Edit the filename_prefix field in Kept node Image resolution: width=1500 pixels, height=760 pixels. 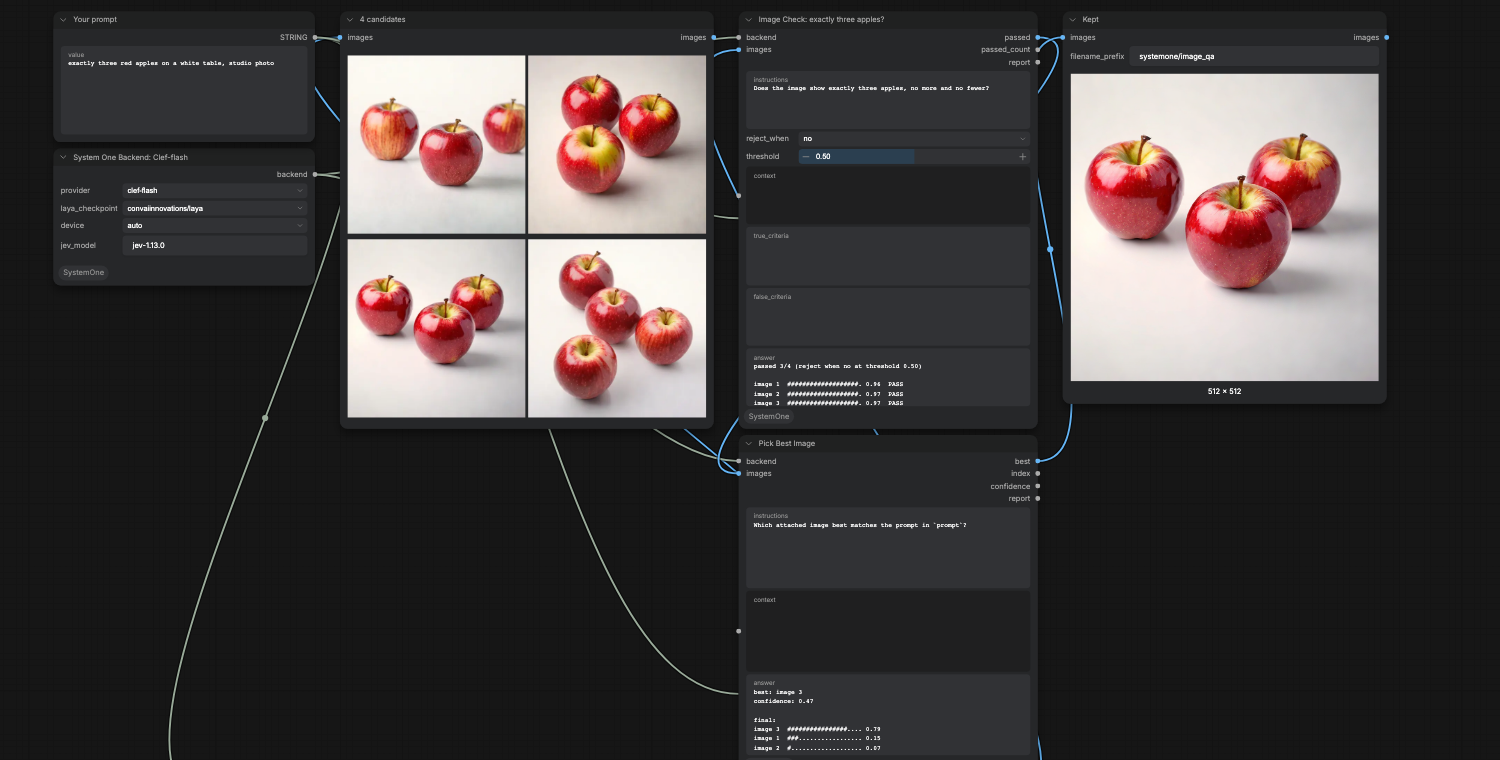click(1254, 56)
